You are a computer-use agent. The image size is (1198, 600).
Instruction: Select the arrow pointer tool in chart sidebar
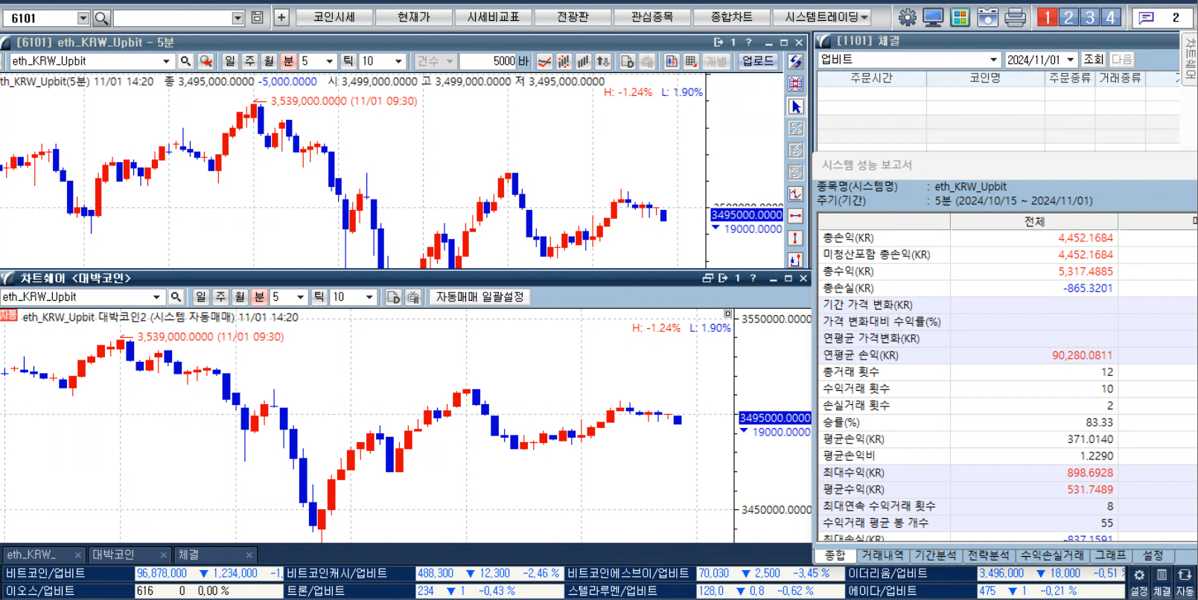coord(796,106)
